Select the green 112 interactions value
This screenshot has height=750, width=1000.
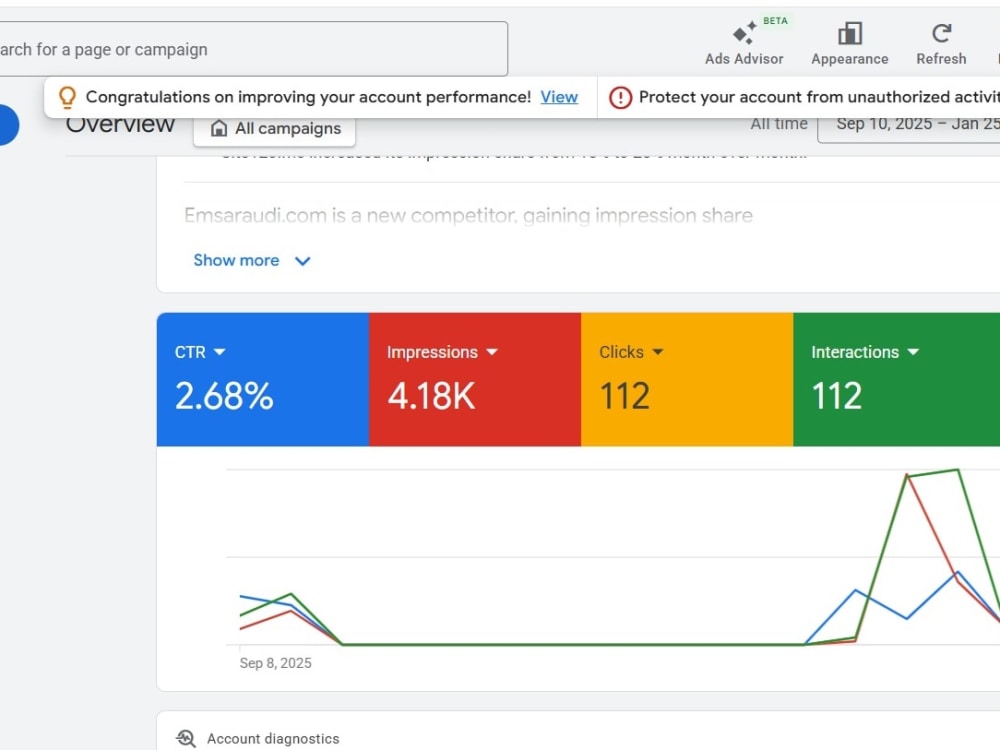[x=837, y=395]
